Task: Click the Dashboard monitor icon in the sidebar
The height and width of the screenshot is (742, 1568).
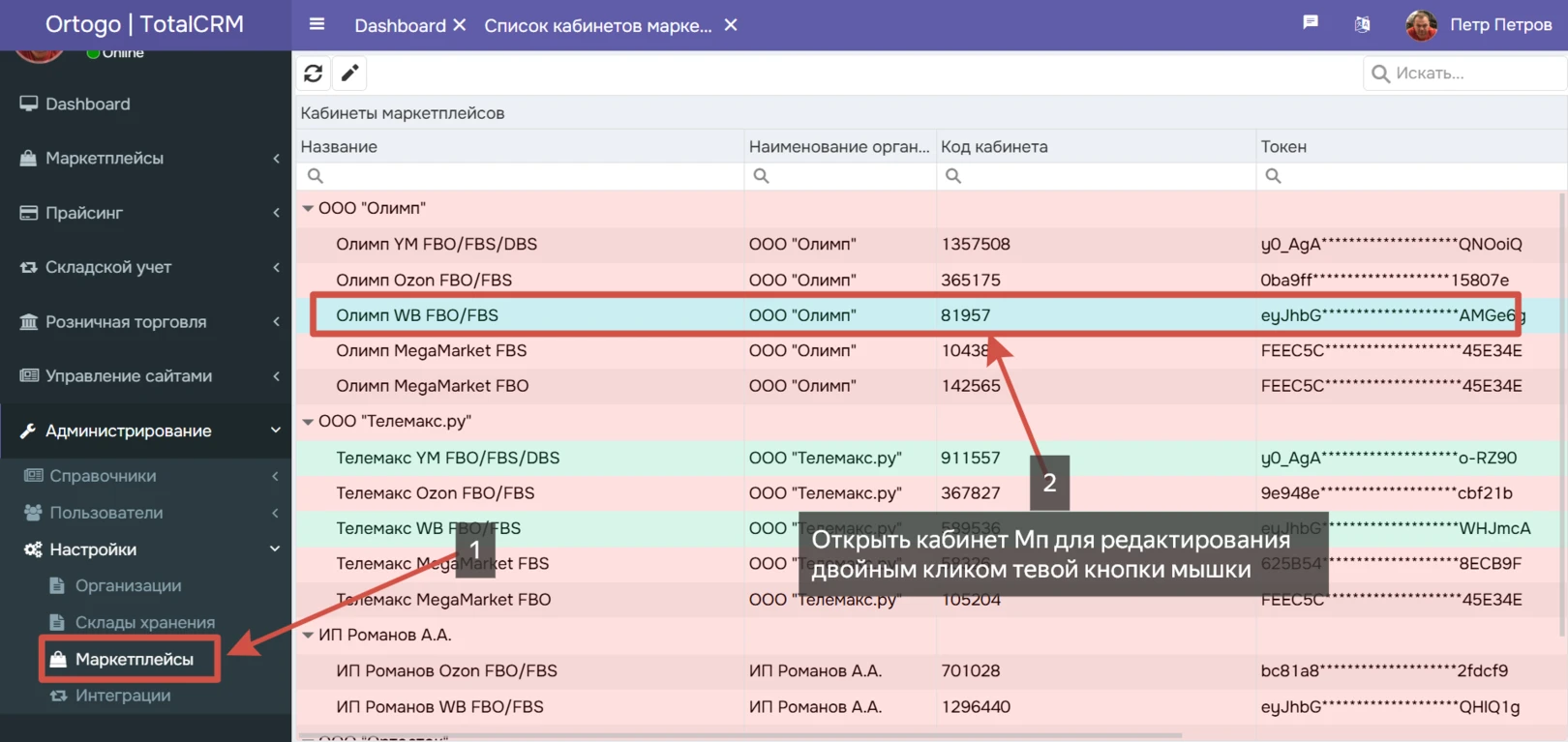Action: 29,104
